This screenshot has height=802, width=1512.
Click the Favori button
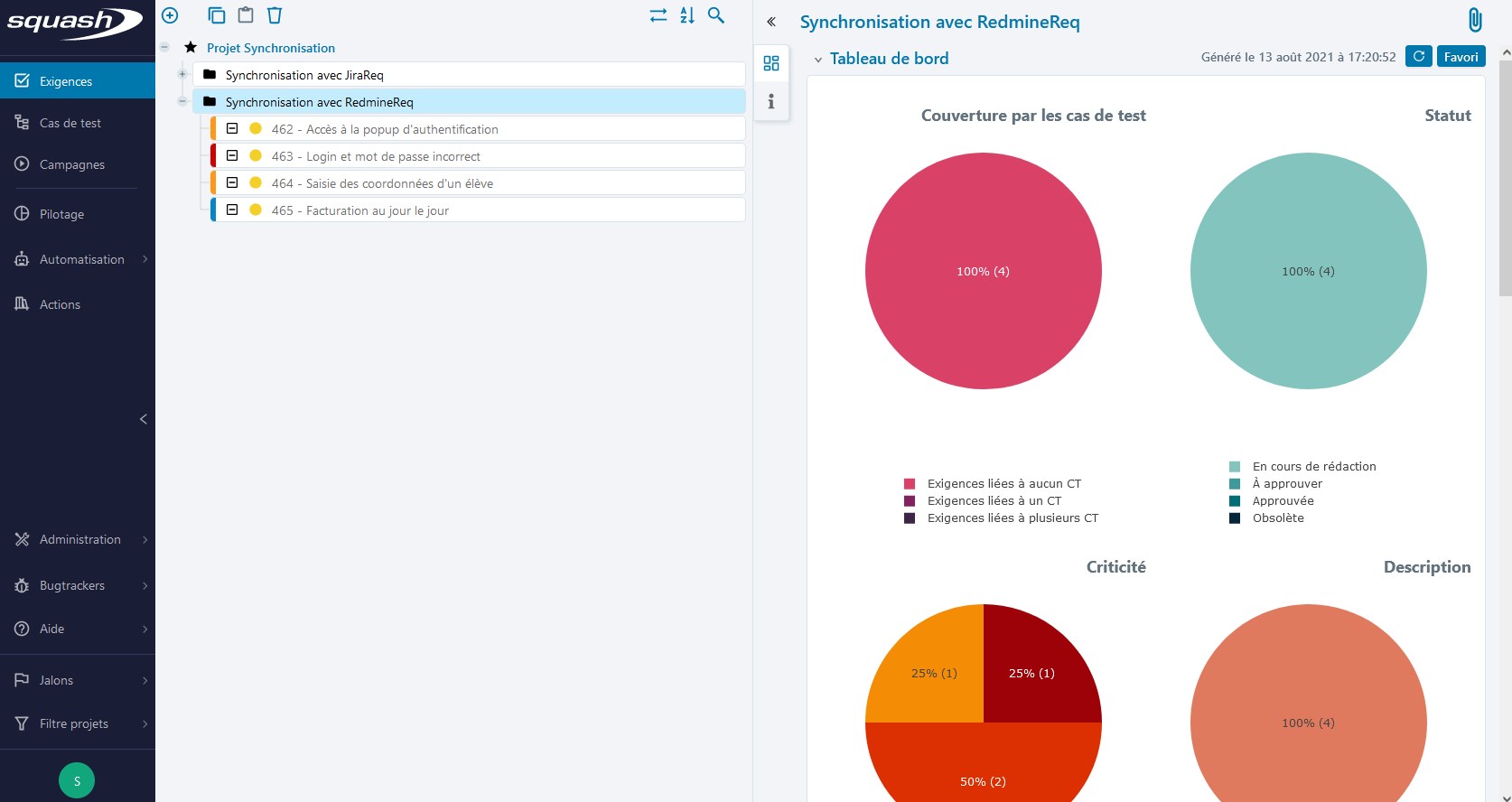(1461, 57)
